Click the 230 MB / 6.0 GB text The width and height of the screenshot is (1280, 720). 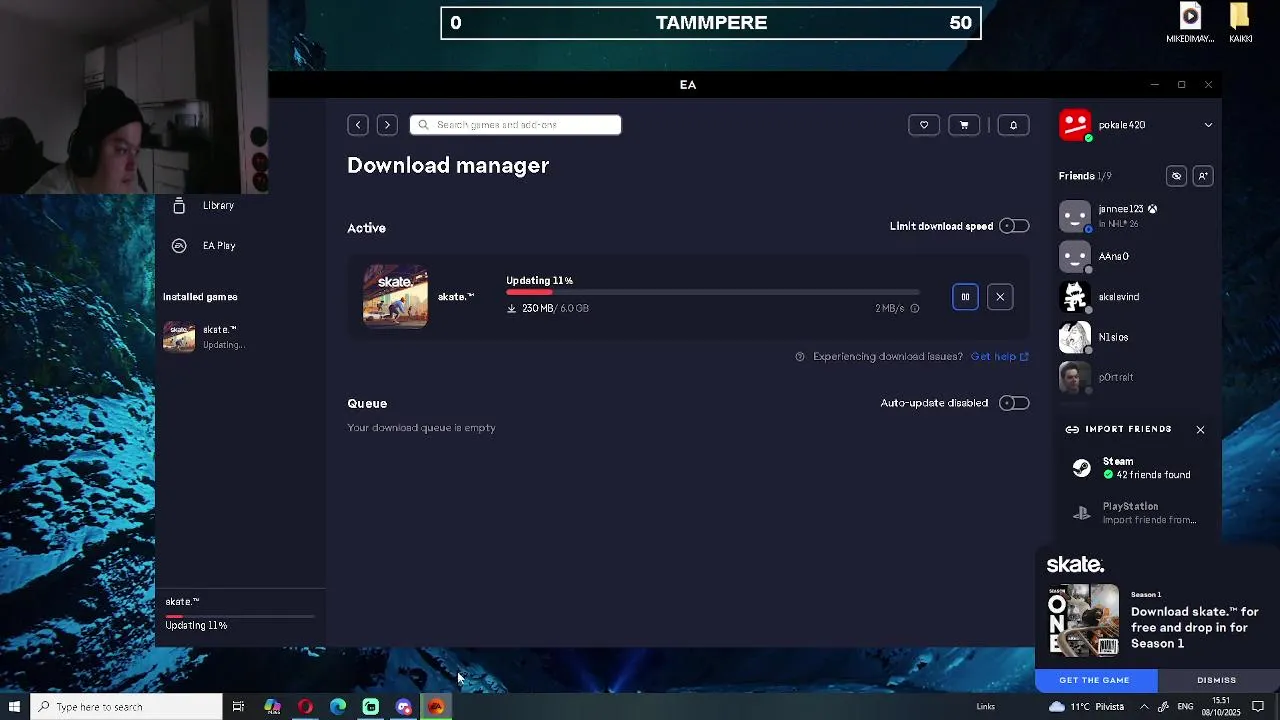(x=555, y=309)
